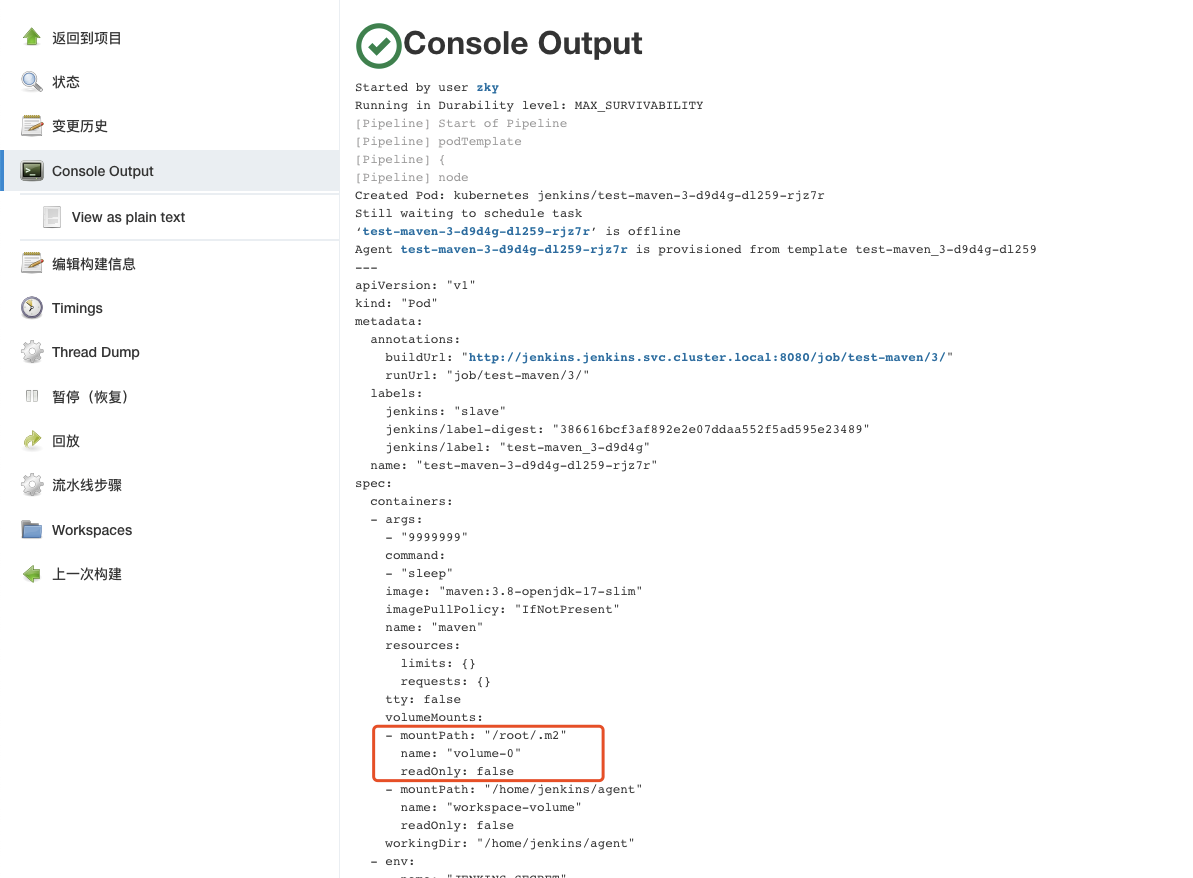The width and height of the screenshot is (1193, 878).
Task: Click the terminal icon beside Console Output
Action: coord(31,170)
